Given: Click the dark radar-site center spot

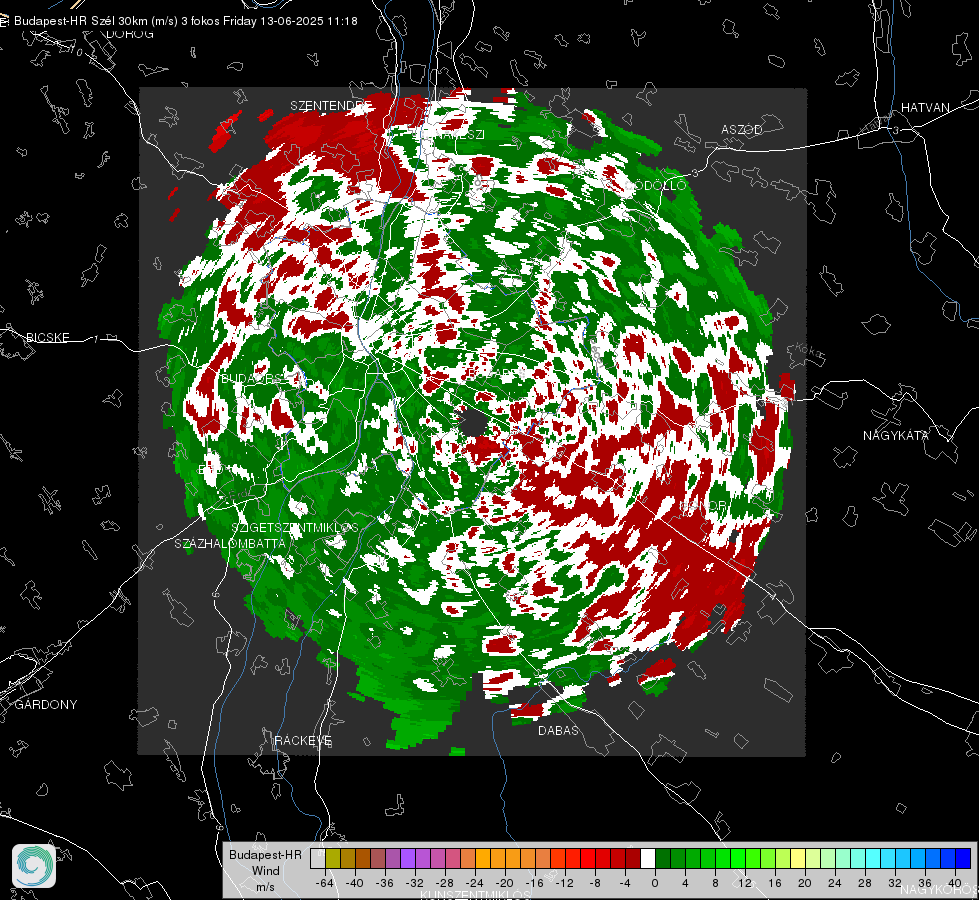Looking at the screenshot, I should [x=474, y=422].
